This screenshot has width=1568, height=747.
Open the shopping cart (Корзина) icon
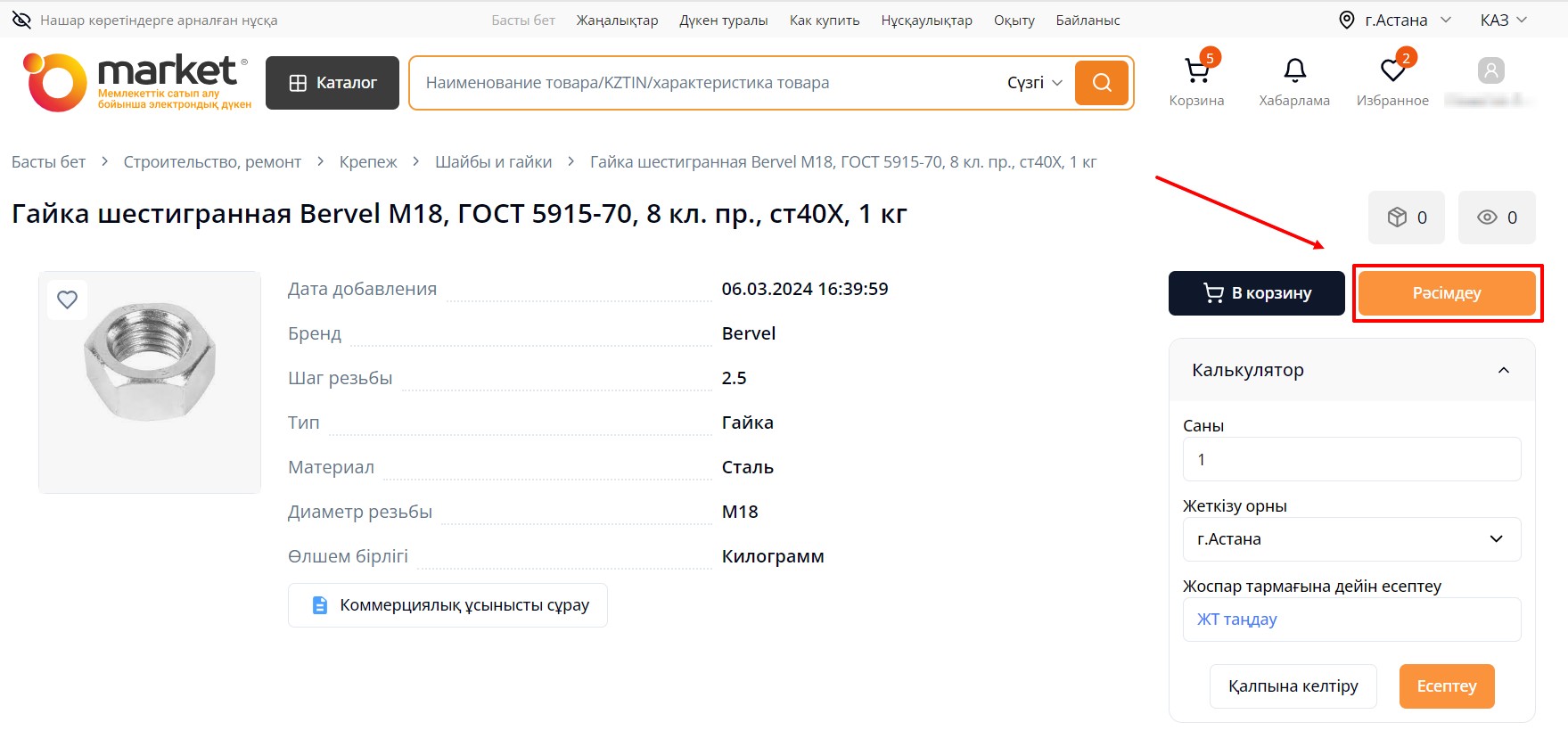(1196, 71)
